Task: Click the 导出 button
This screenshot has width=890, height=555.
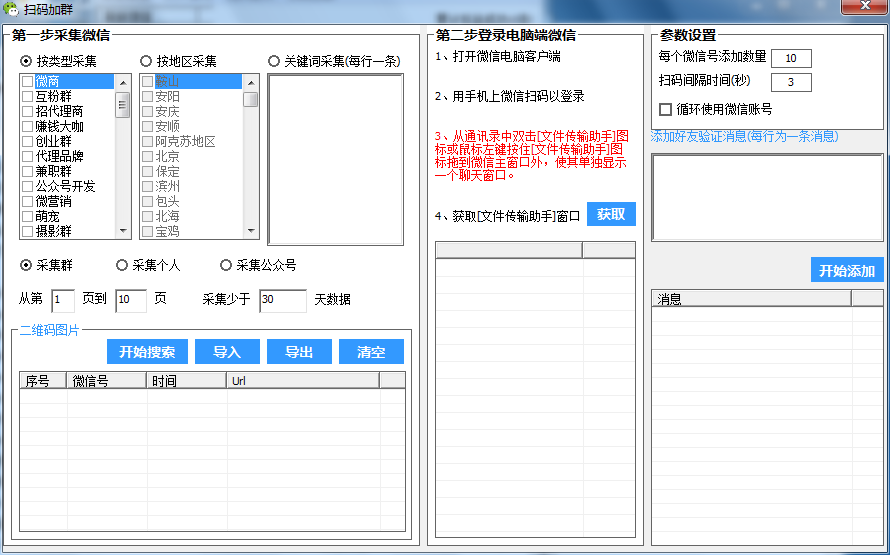Action: [x=299, y=352]
